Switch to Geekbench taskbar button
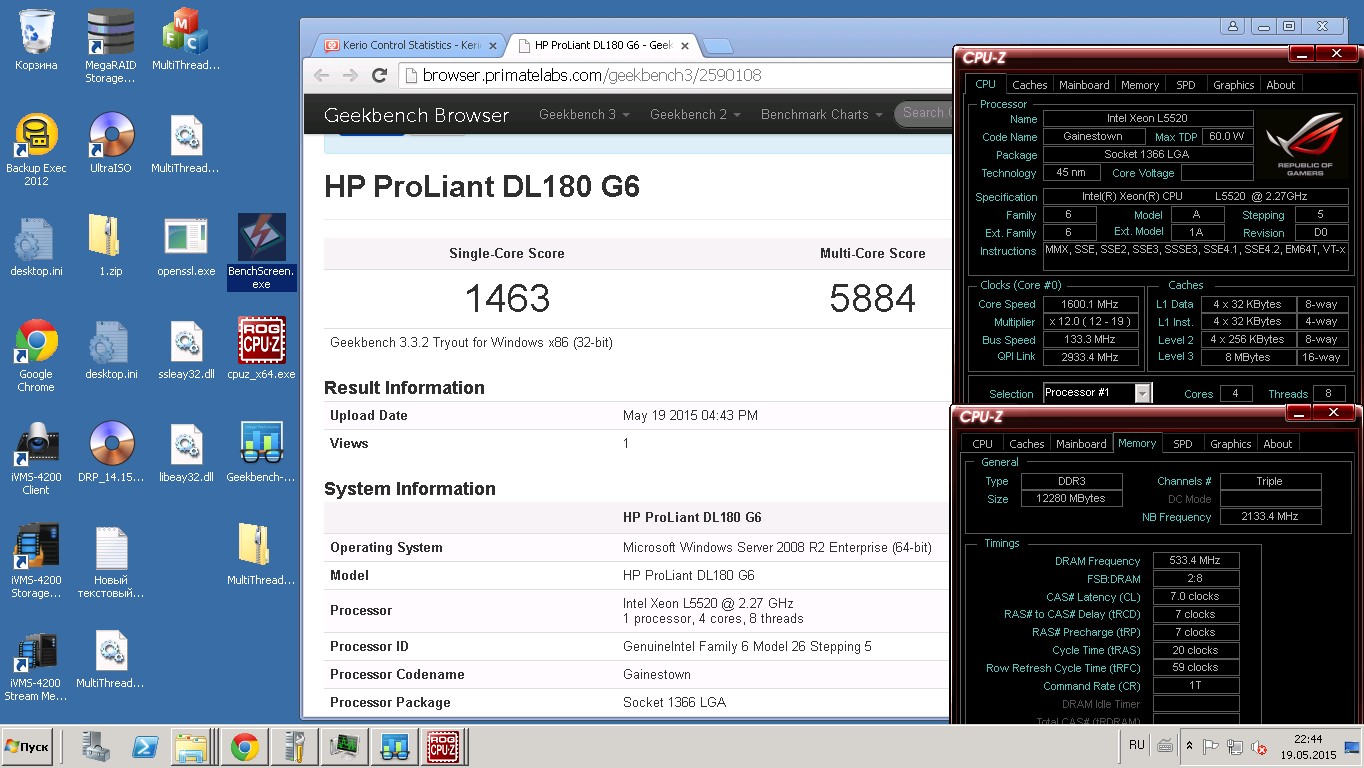This screenshot has width=1364, height=768. tap(395, 747)
